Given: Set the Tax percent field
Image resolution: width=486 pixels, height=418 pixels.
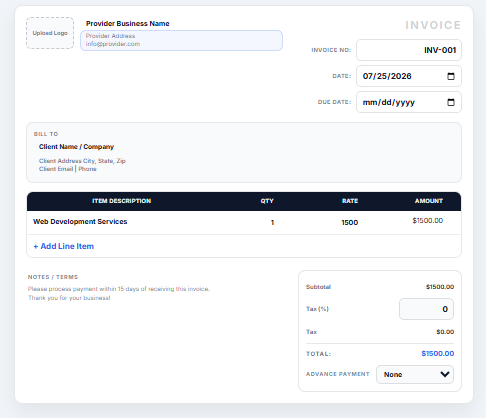Looking at the screenshot, I should click(x=426, y=309).
